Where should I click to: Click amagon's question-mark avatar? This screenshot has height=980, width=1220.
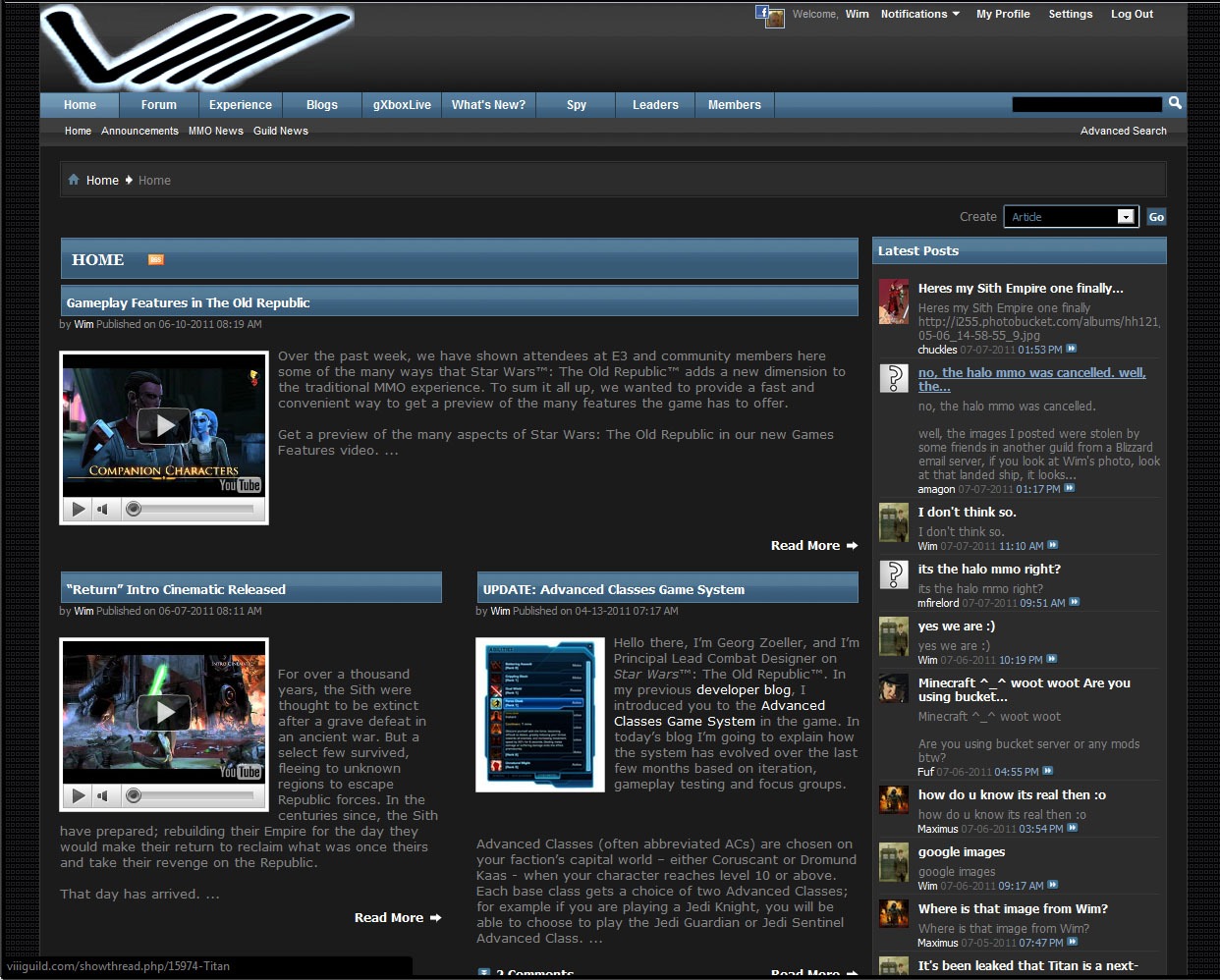(894, 378)
